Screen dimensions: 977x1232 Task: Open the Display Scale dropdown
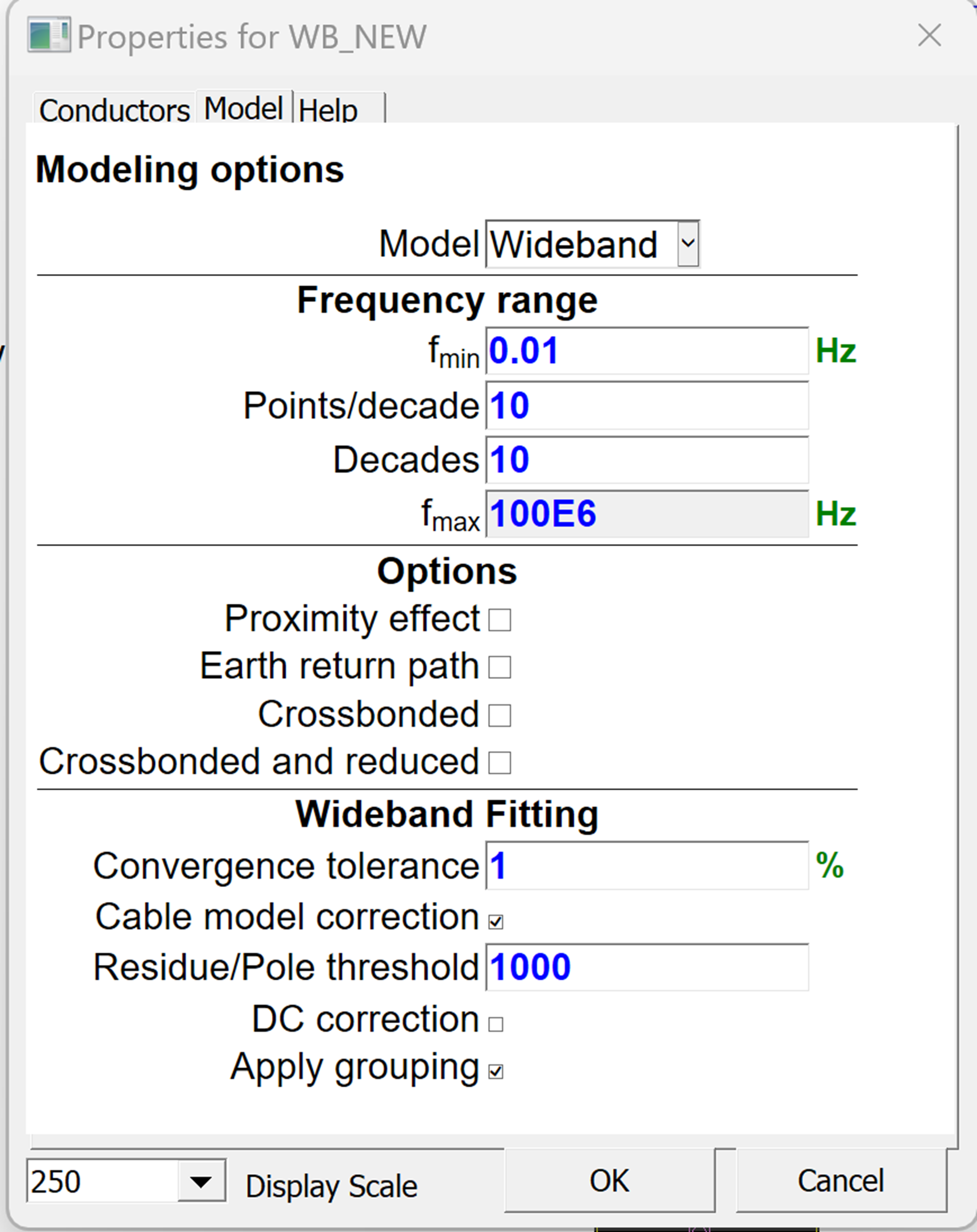tap(201, 1182)
